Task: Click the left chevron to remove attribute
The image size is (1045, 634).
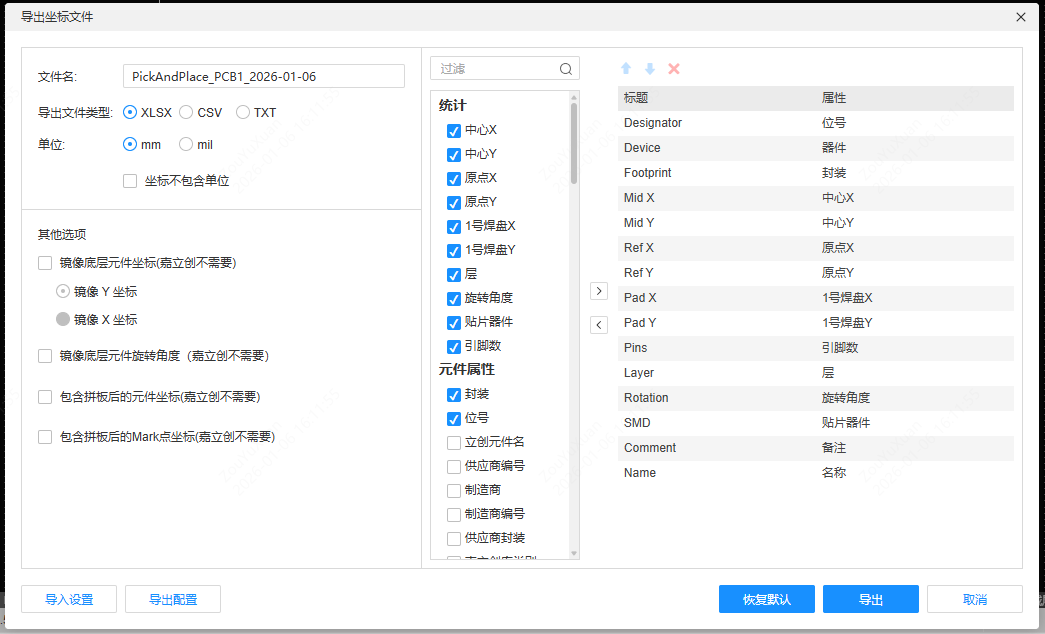Action: click(x=598, y=325)
